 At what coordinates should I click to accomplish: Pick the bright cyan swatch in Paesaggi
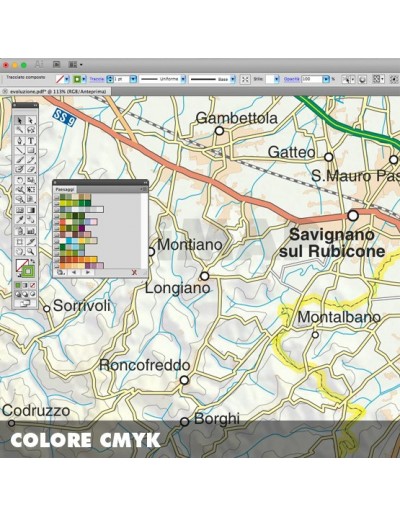69,240
